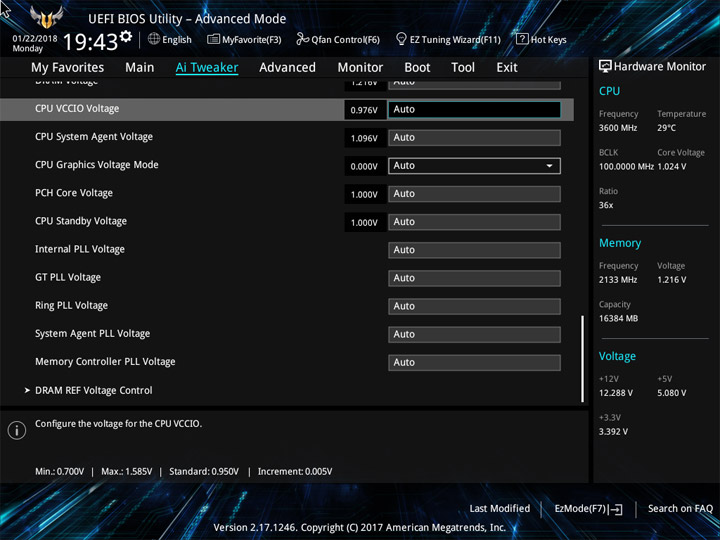Open Qfan Control(F6) fan icon
The height and width of the screenshot is (540, 720).
301,40
